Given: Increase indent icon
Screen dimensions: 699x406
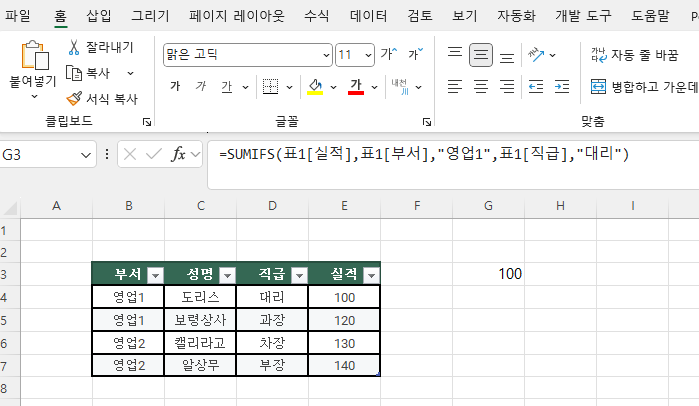Looking at the screenshot, I should coord(562,86).
